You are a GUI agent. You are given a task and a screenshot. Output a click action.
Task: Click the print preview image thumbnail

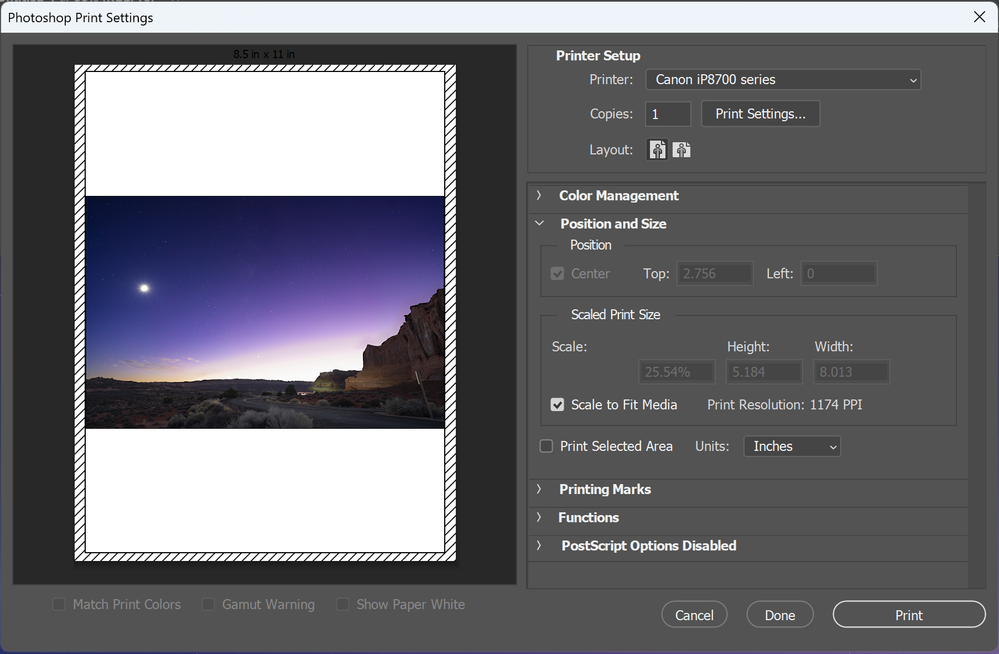coord(265,312)
